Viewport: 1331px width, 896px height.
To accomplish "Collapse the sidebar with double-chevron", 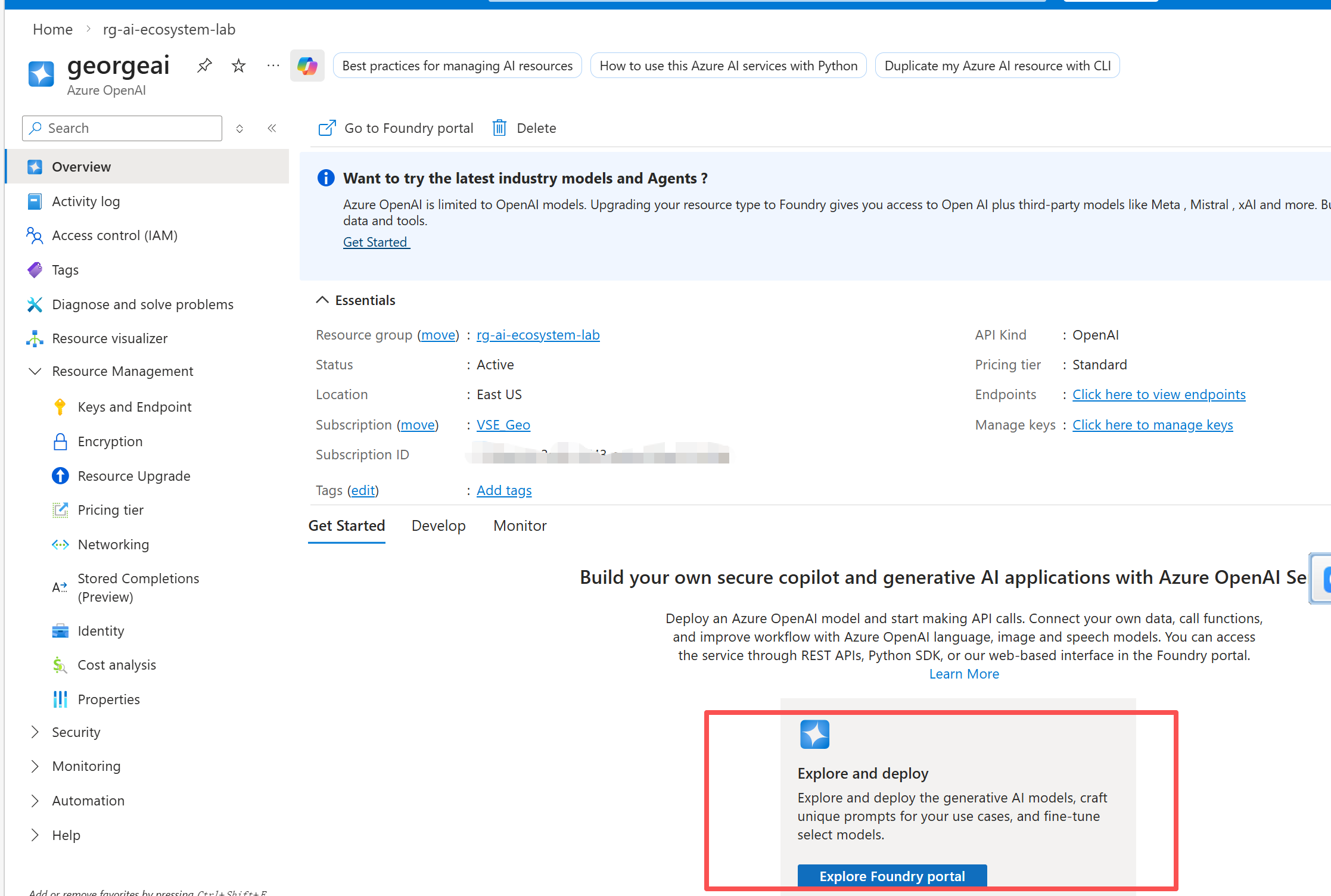I will [x=272, y=128].
